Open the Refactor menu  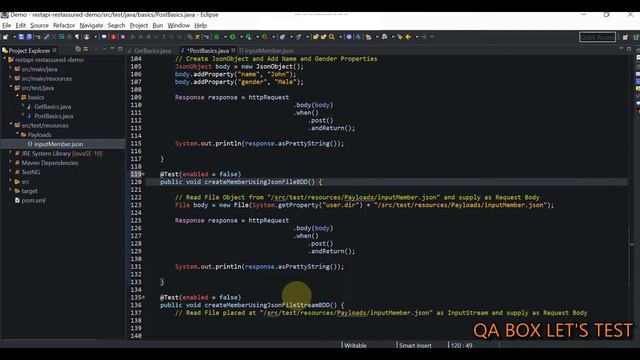click(64, 25)
